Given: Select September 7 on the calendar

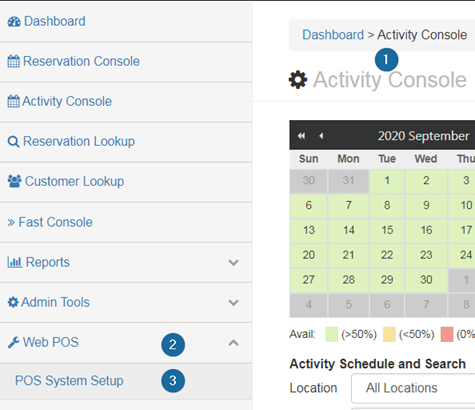Looking at the screenshot, I should click(x=349, y=206).
